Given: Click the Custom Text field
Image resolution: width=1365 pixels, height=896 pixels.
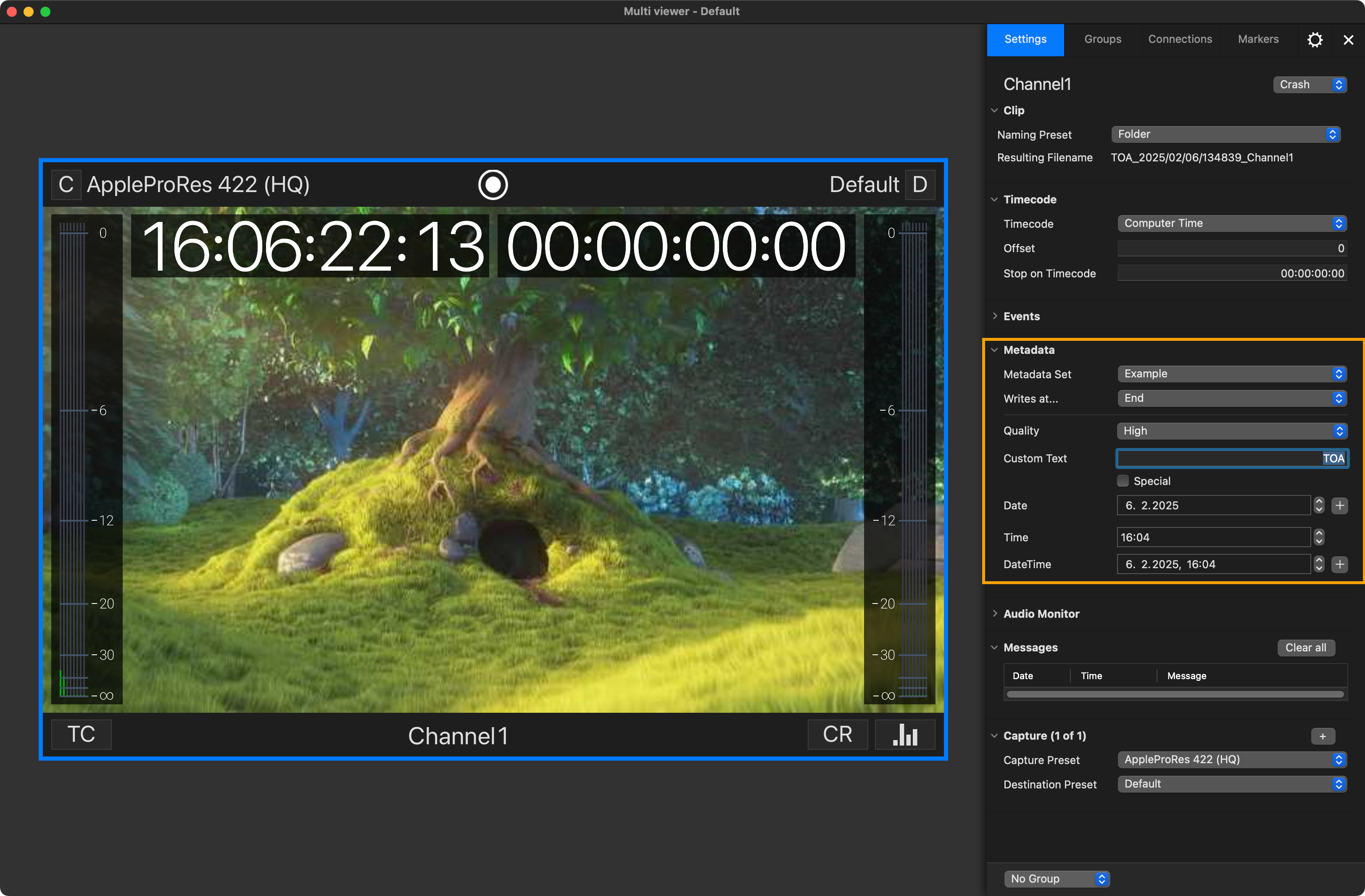Looking at the screenshot, I should pos(1232,459).
